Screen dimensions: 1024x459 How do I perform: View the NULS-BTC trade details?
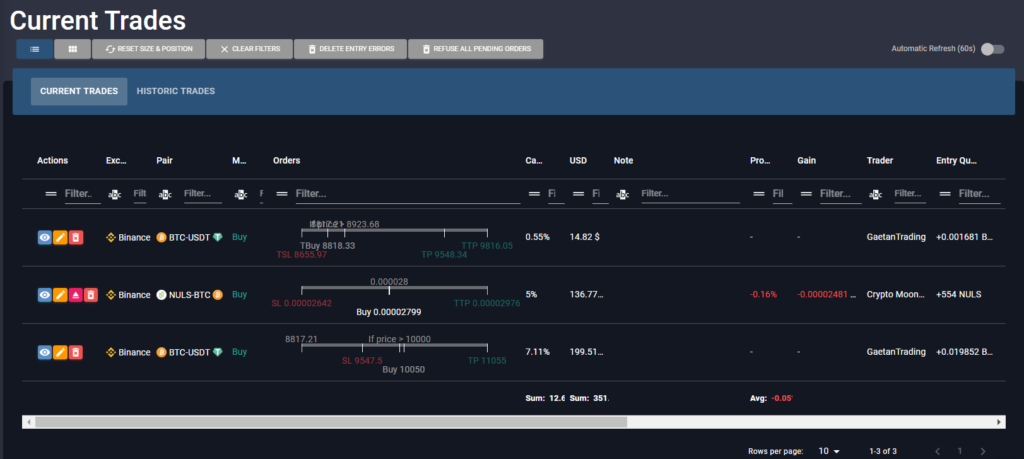click(x=44, y=295)
